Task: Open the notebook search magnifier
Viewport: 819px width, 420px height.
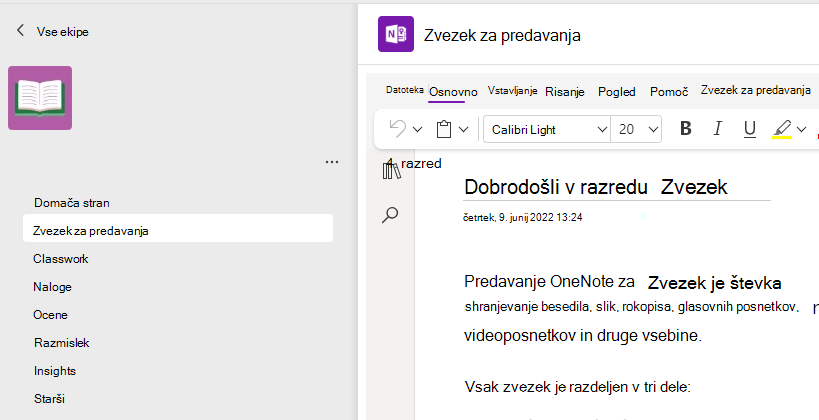Action: coord(390,215)
